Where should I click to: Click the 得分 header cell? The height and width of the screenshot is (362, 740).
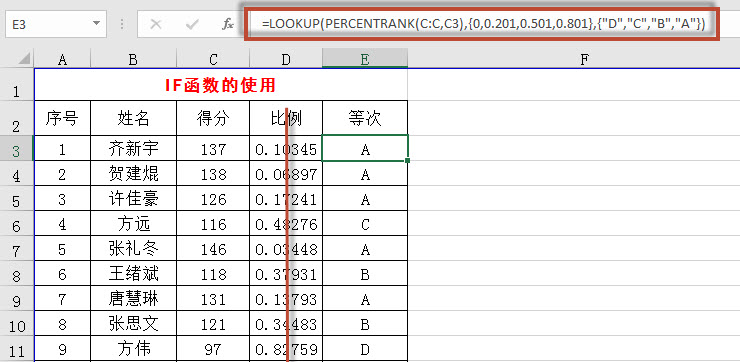coord(213,118)
